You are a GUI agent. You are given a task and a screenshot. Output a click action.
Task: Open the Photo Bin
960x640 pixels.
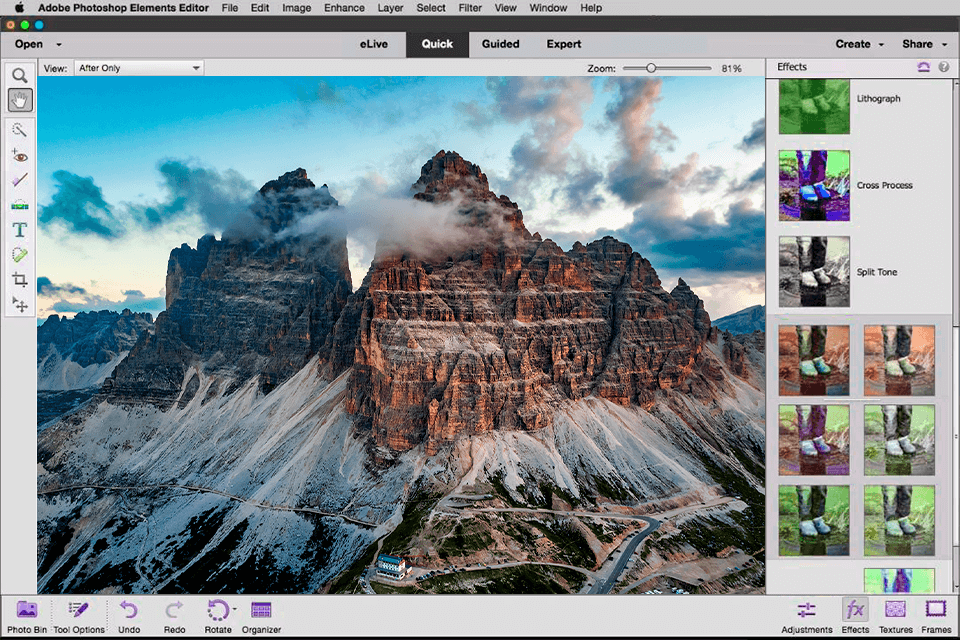tap(27, 617)
